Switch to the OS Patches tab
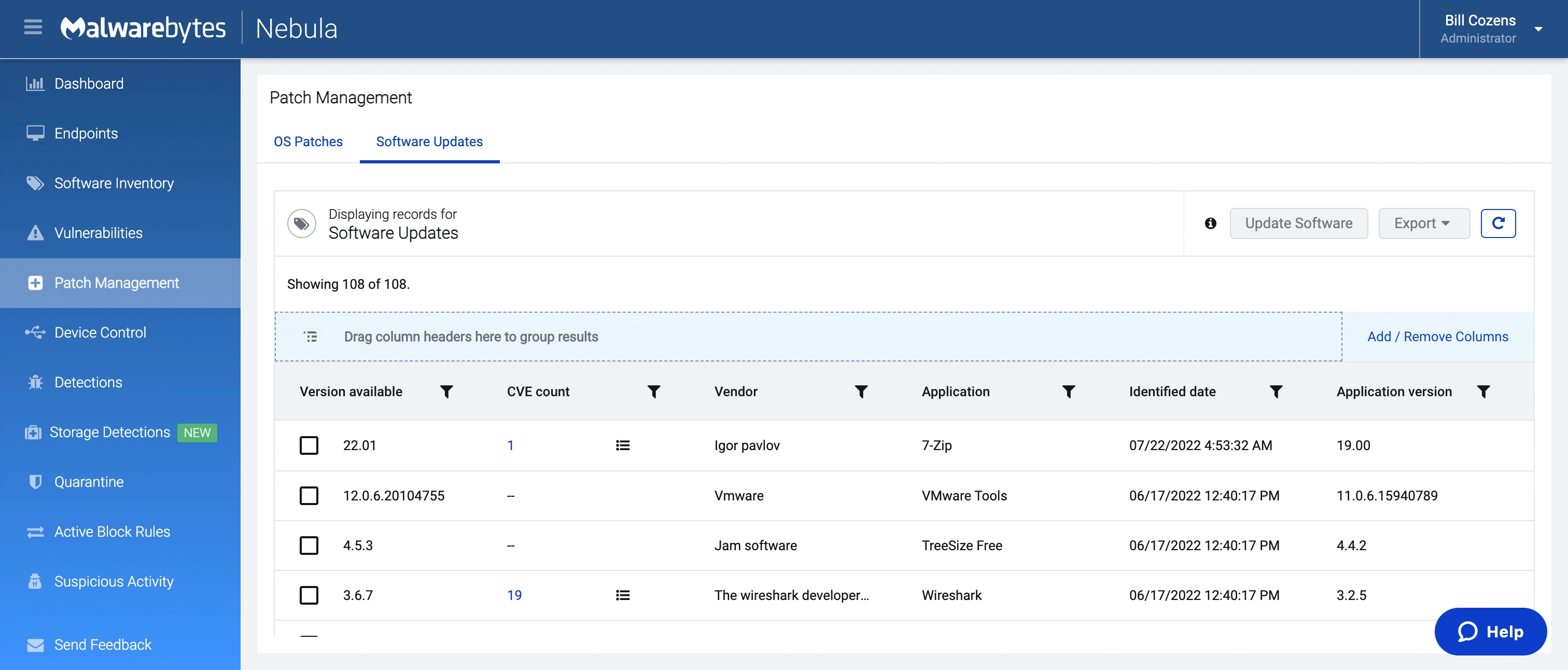 click(308, 141)
